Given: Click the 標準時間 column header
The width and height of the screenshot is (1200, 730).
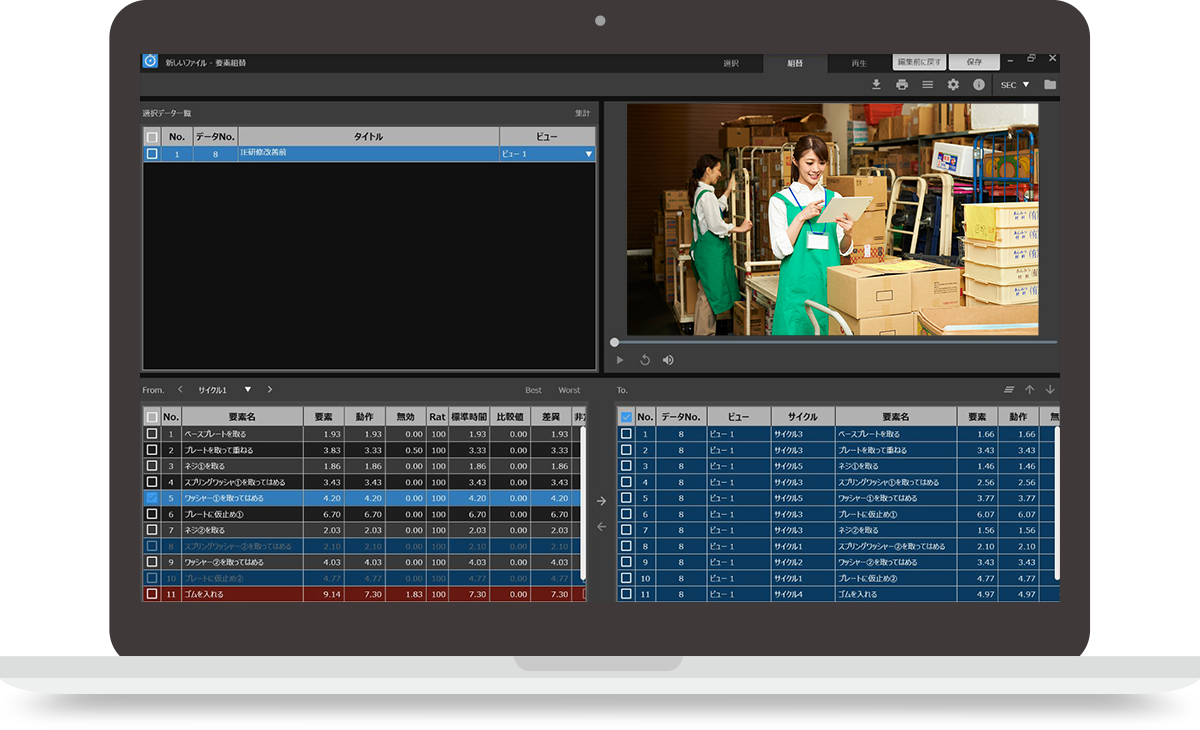Looking at the screenshot, I should pos(469,417).
